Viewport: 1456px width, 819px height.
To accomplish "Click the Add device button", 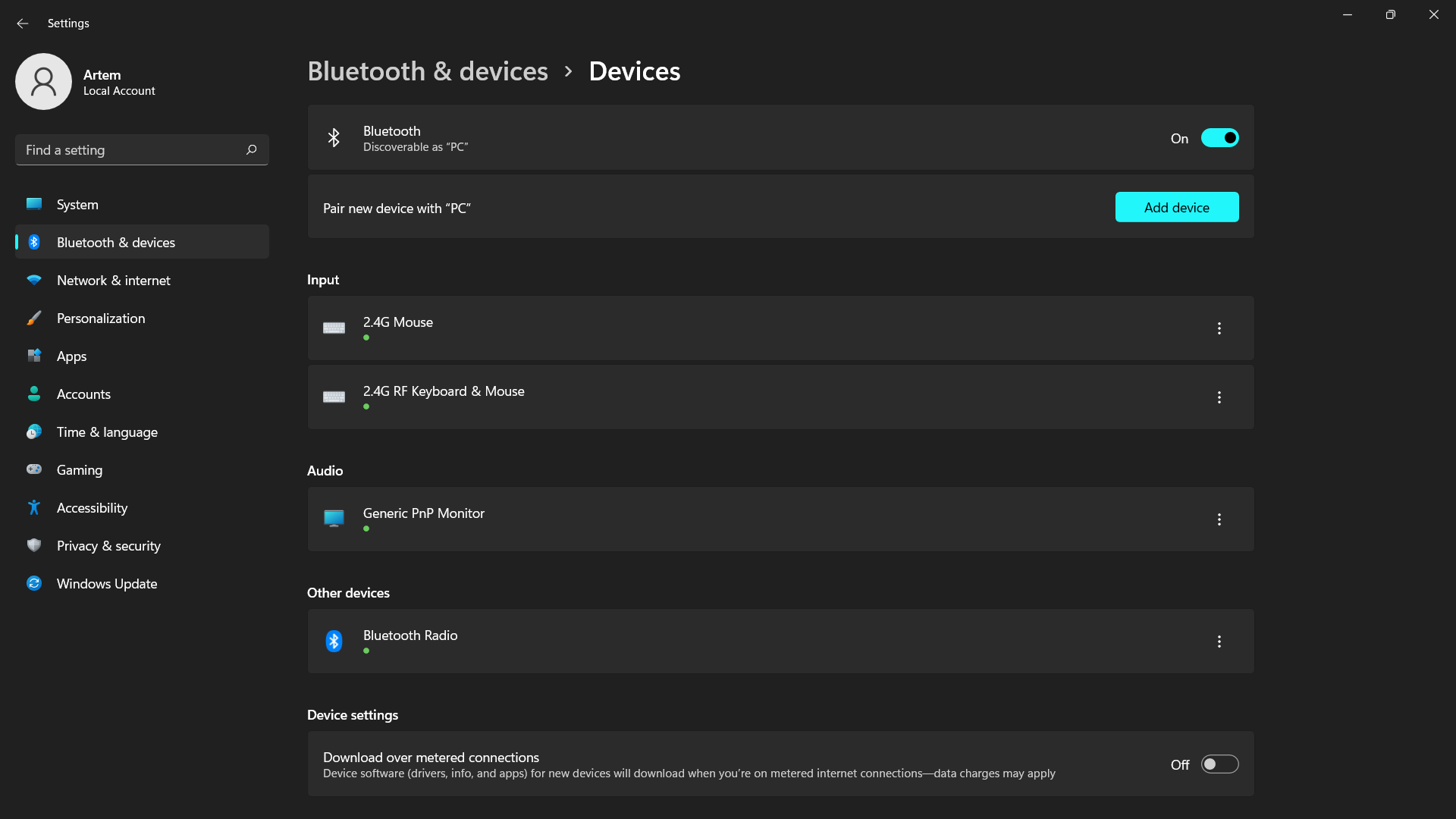I will [x=1177, y=207].
